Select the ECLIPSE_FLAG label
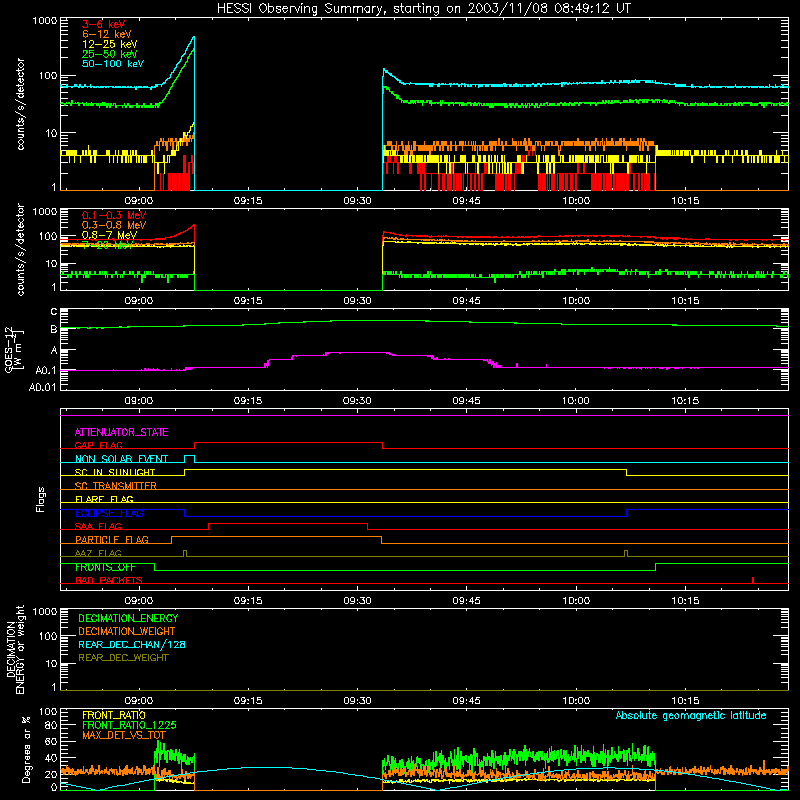Viewport: 800px width, 800px height. point(109,513)
